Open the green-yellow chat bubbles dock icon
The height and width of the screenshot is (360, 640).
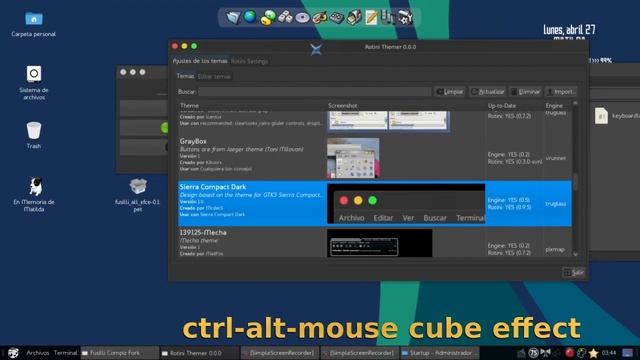(x=268, y=18)
